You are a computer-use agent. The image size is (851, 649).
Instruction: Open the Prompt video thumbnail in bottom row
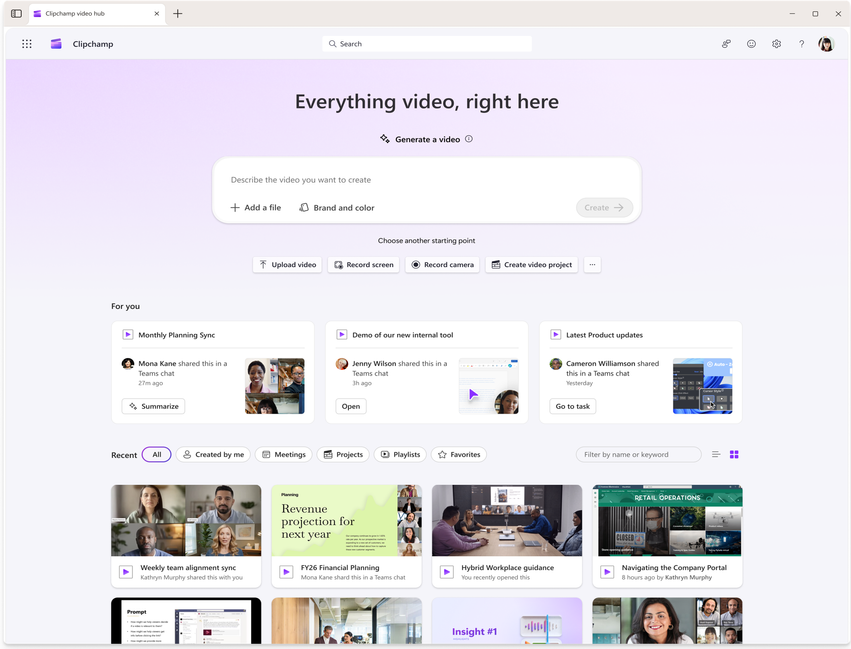(186, 621)
